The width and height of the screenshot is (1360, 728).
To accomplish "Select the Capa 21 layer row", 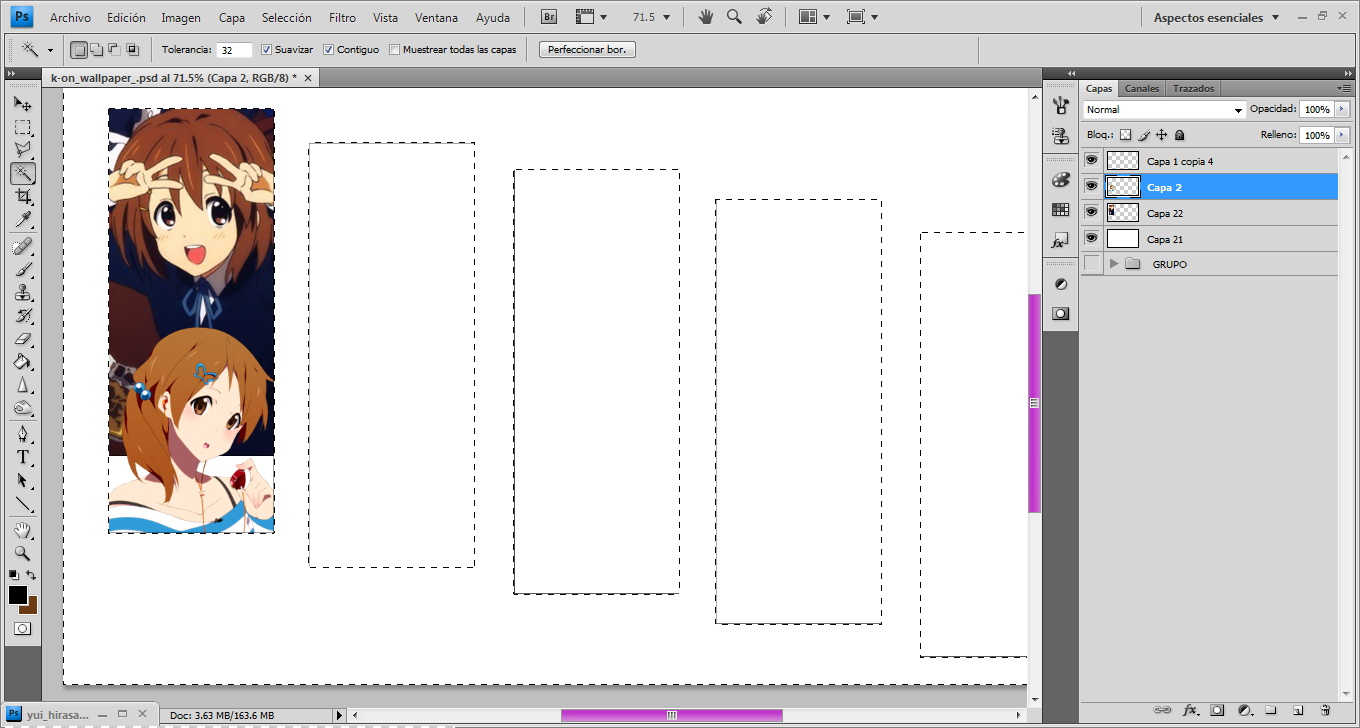I will 1210,238.
